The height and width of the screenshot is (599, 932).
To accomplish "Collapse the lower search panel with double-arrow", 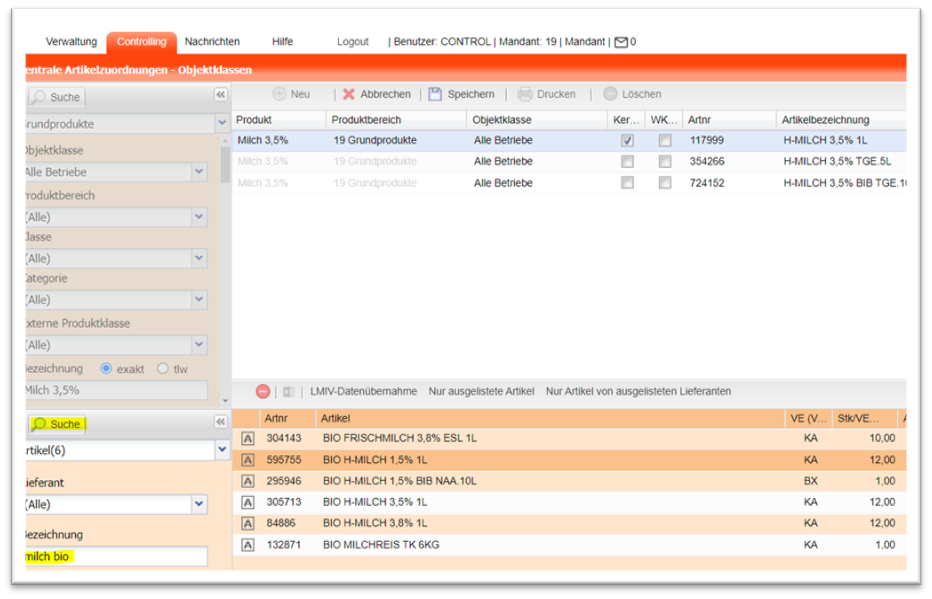I will click(x=221, y=423).
